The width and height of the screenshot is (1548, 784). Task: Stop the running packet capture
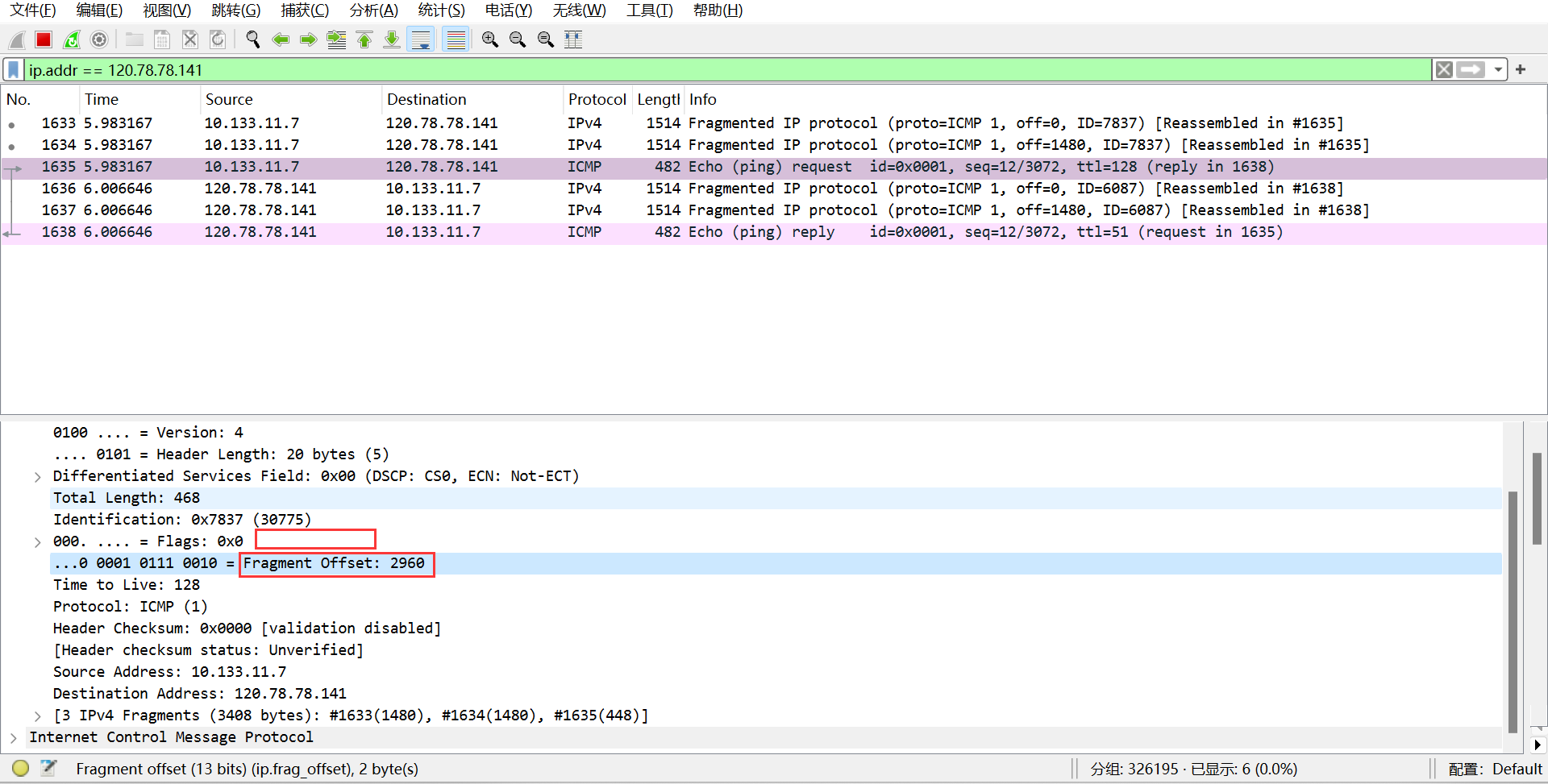(x=44, y=39)
